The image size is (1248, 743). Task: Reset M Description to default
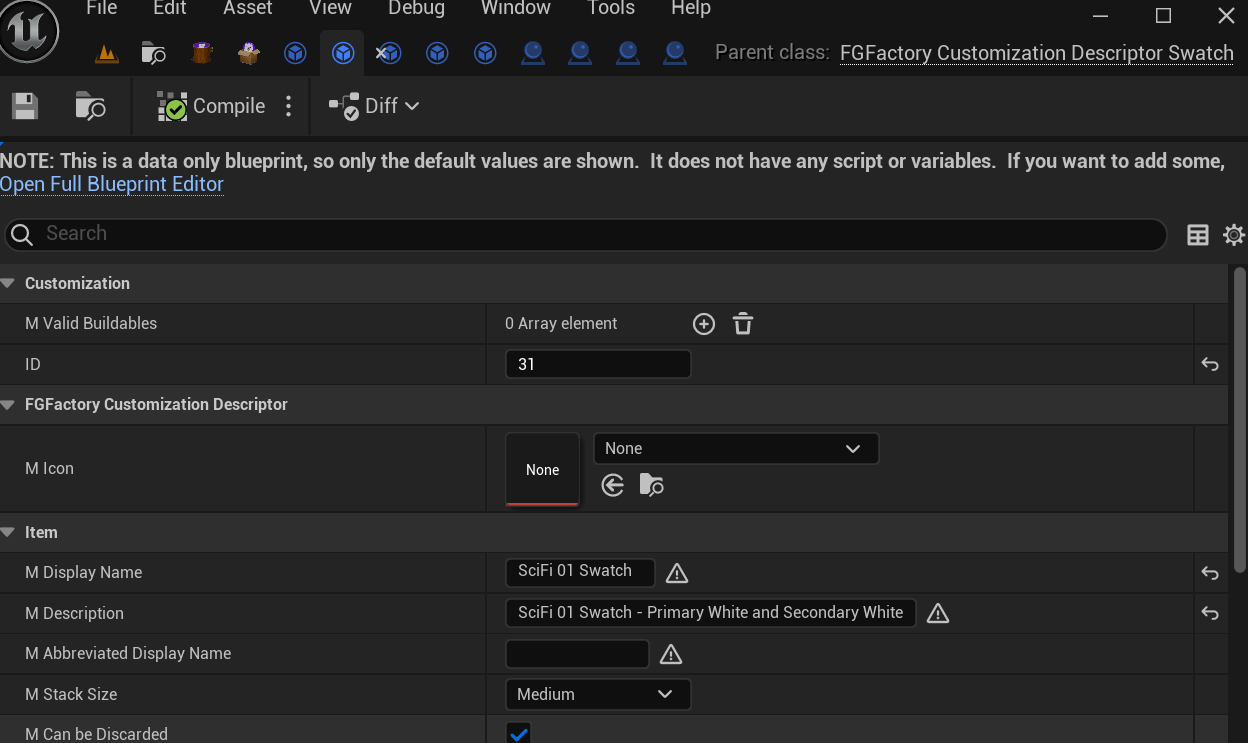pyautogui.click(x=1210, y=614)
